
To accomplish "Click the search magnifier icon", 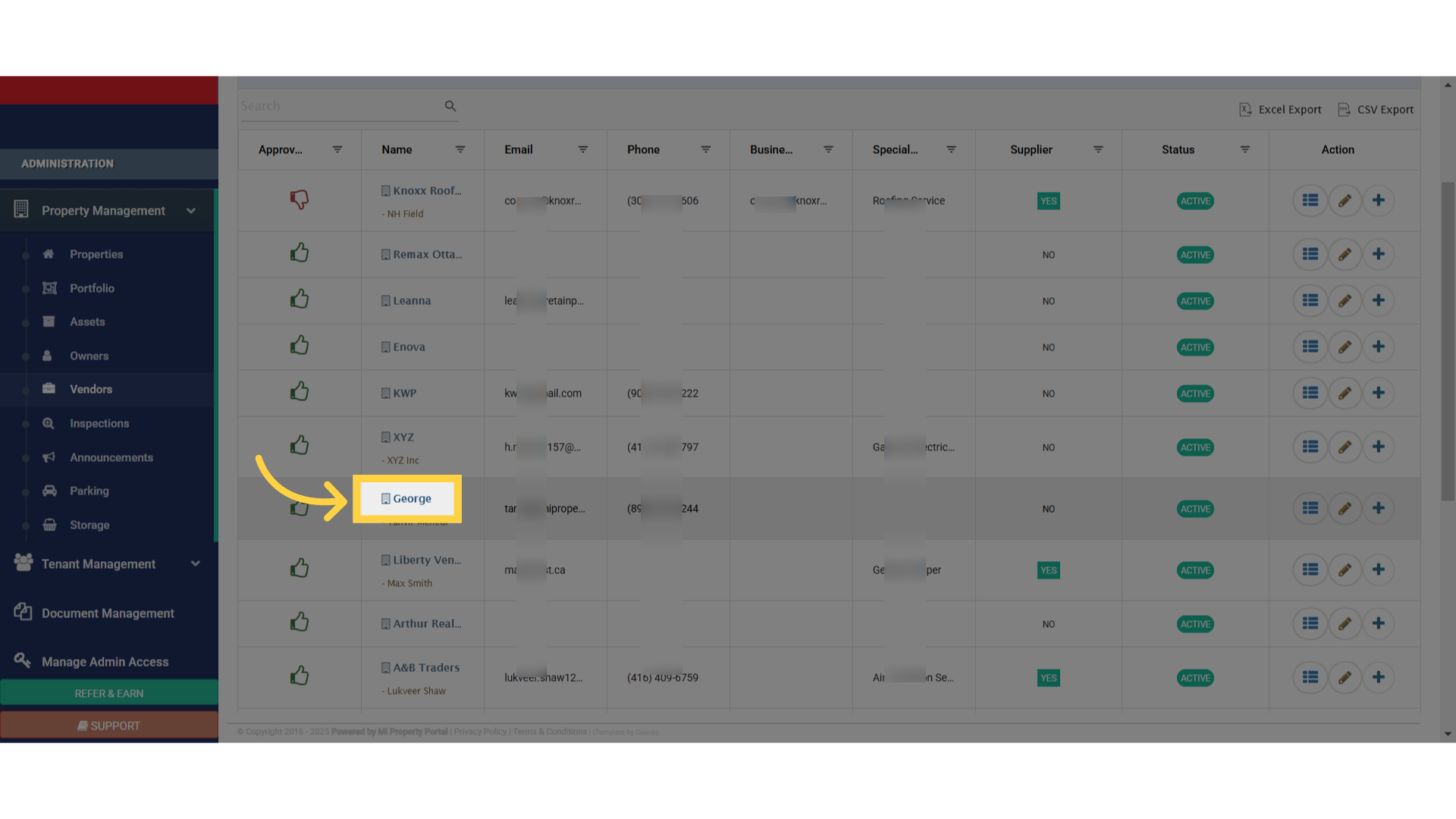I will (x=450, y=106).
